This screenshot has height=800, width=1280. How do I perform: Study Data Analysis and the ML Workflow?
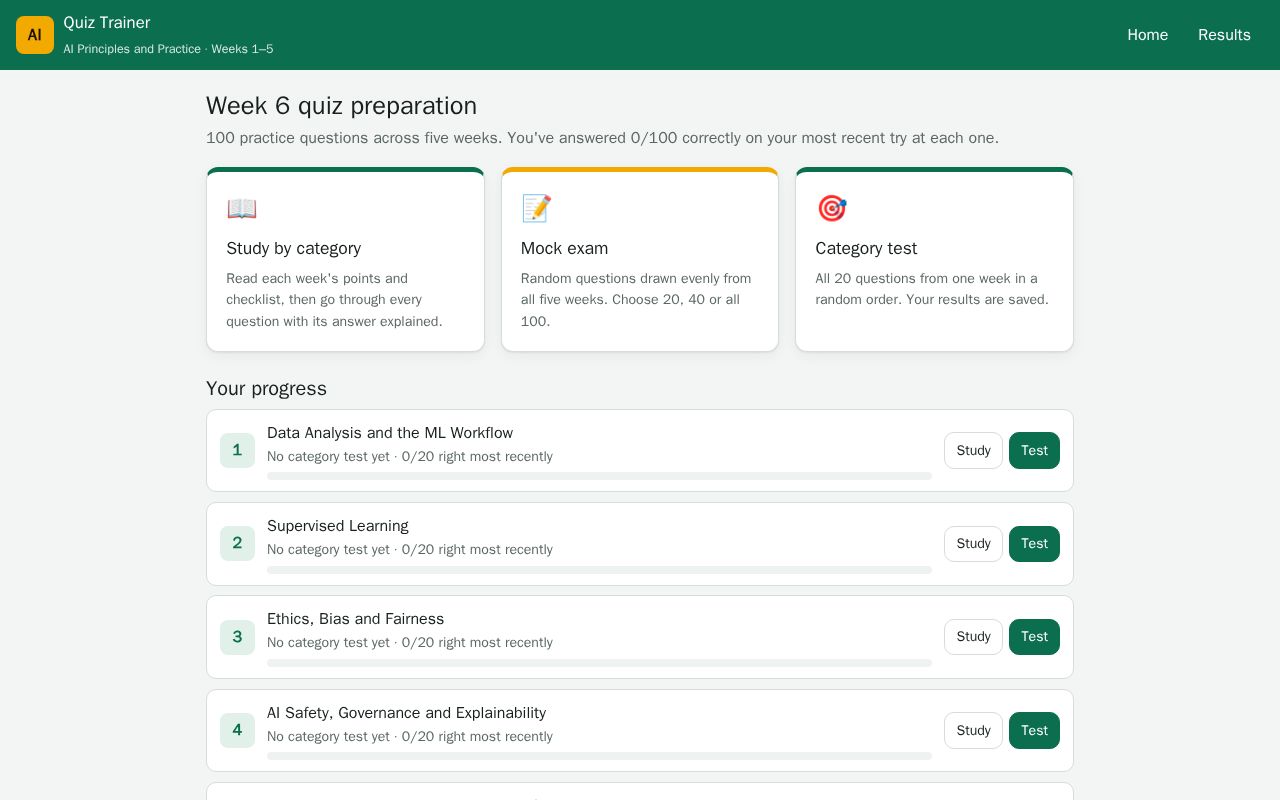(973, 451)
